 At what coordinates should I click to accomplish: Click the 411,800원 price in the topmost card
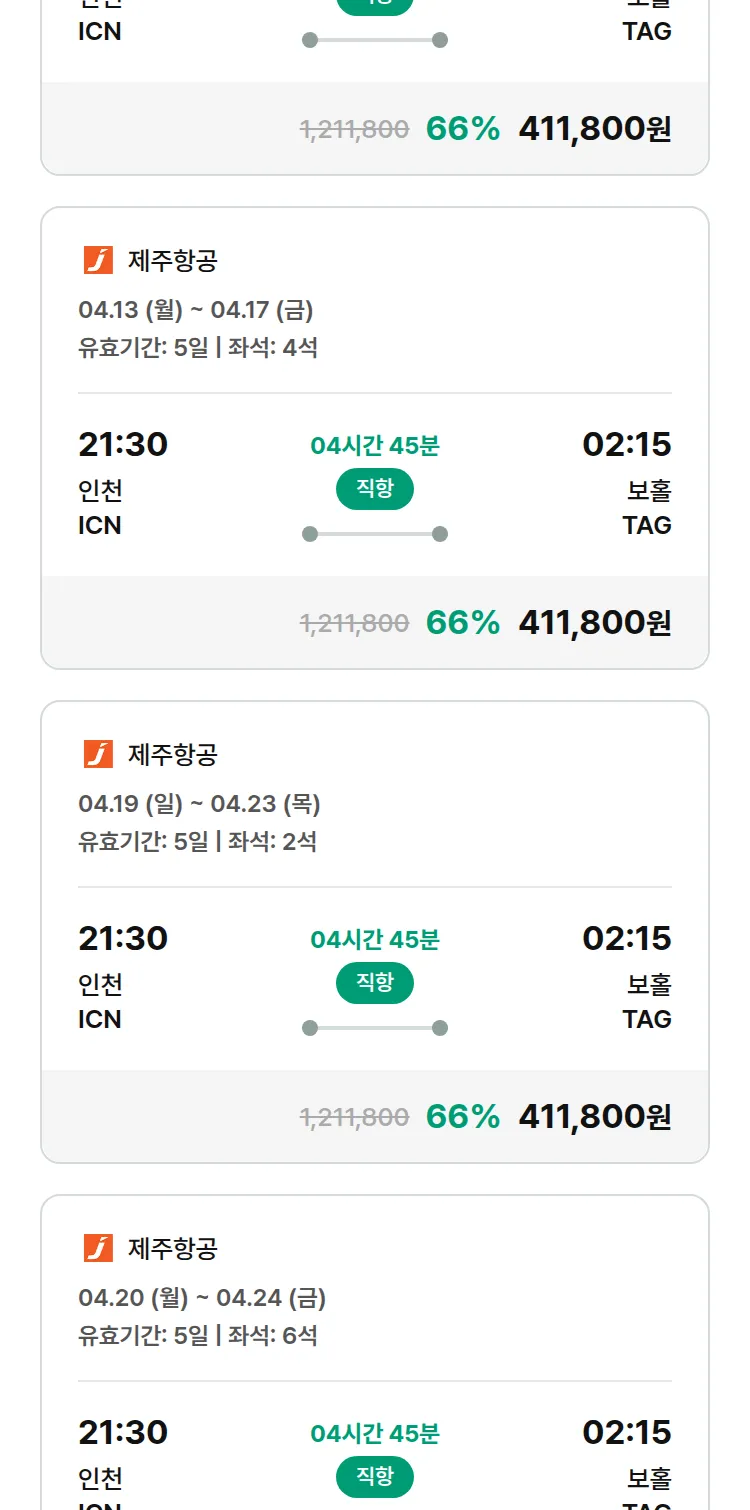click(595, 128)
